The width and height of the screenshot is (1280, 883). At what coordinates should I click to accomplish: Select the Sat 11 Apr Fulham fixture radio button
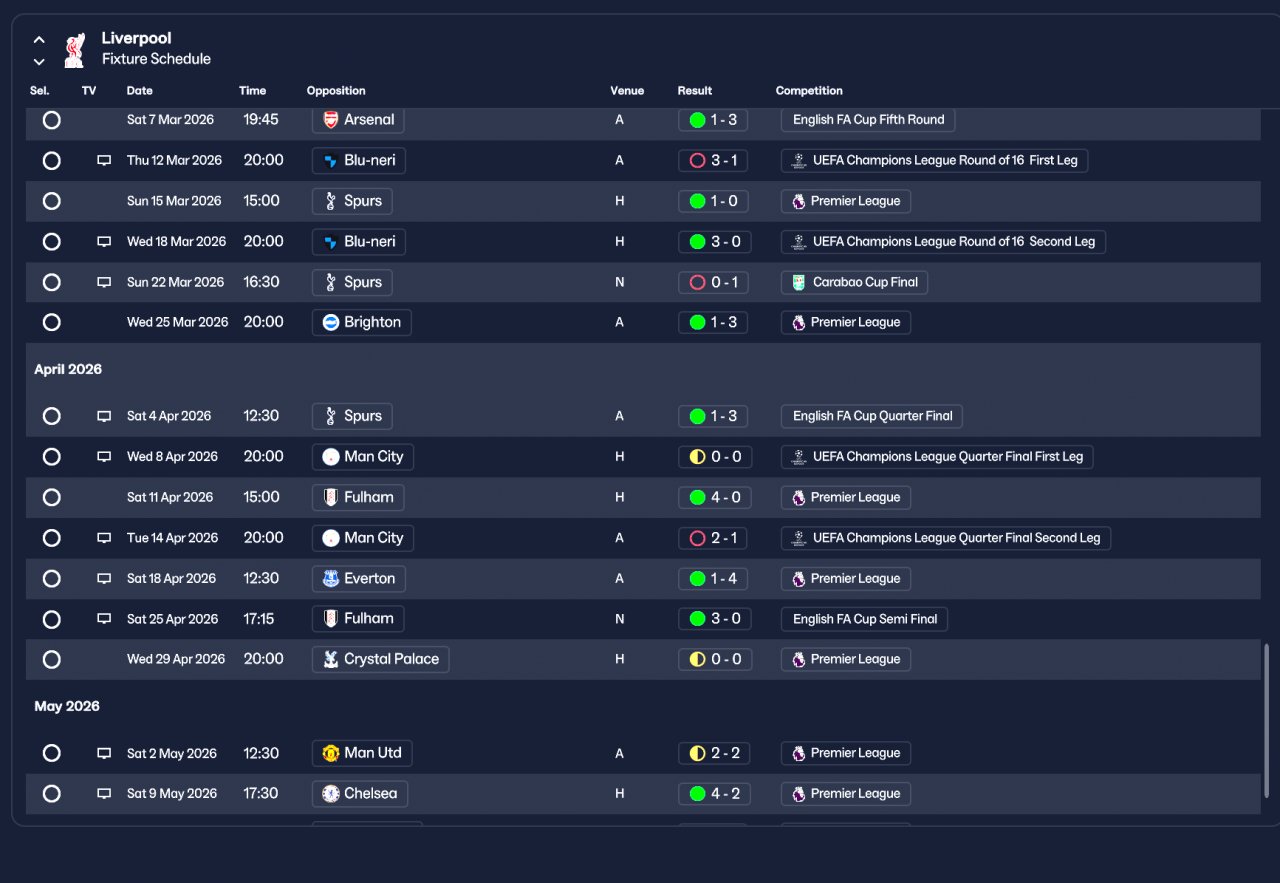pos(52,497)
